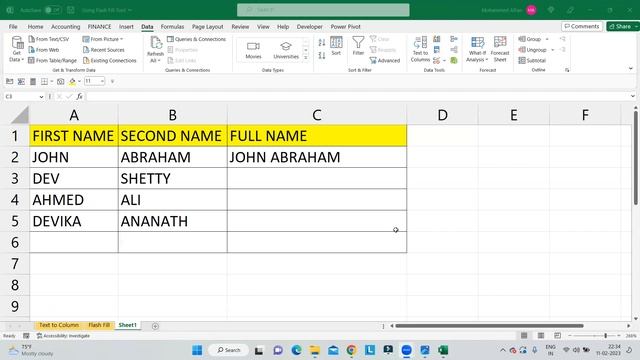640x360 pixels.
Task: Click the camera icon in quick toolbar
Action: [60, 82]
